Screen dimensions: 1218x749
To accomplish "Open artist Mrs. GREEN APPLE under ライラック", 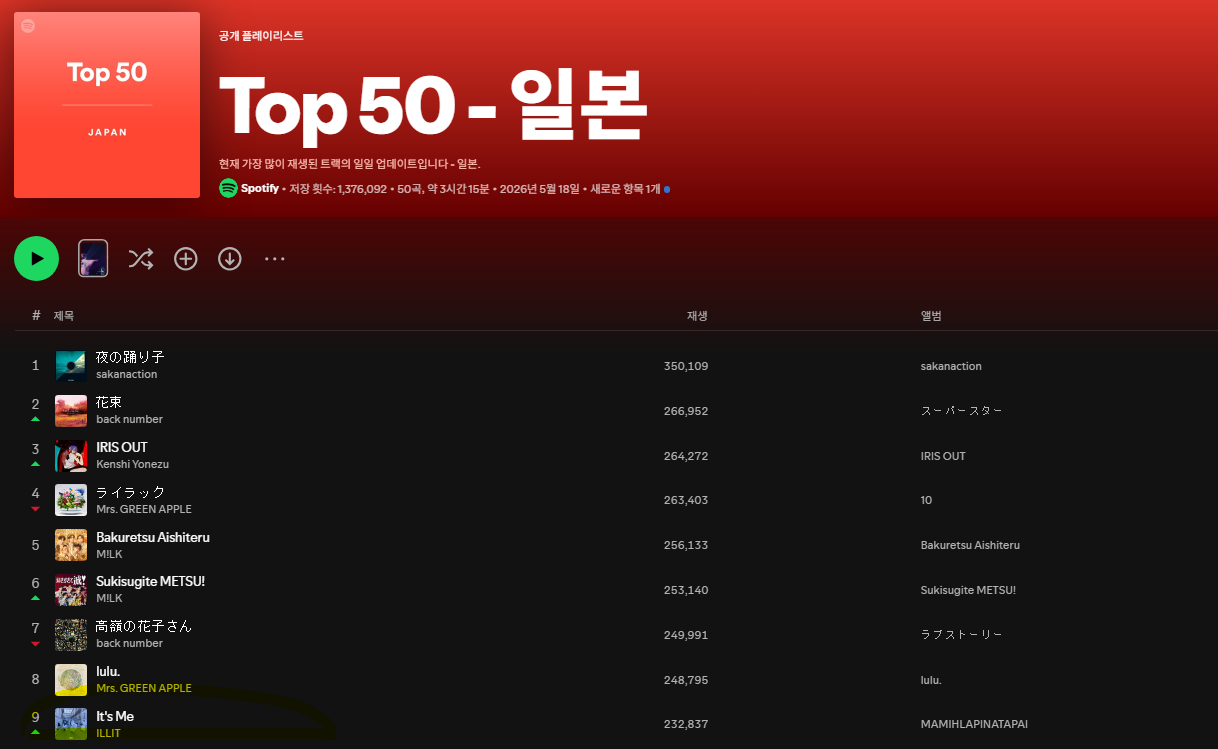I will pos(144,509).
